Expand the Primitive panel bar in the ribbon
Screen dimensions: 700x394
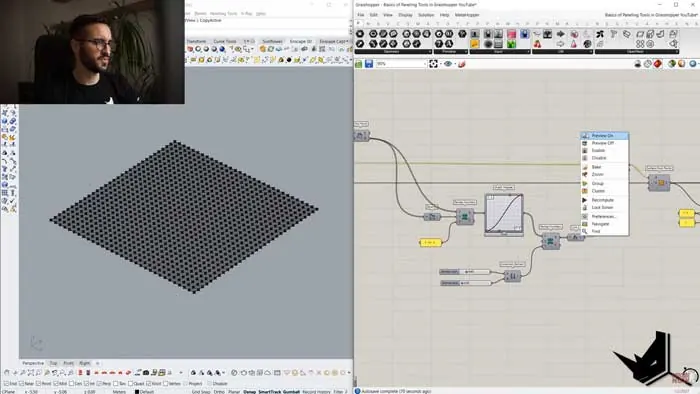coord(450,52)
